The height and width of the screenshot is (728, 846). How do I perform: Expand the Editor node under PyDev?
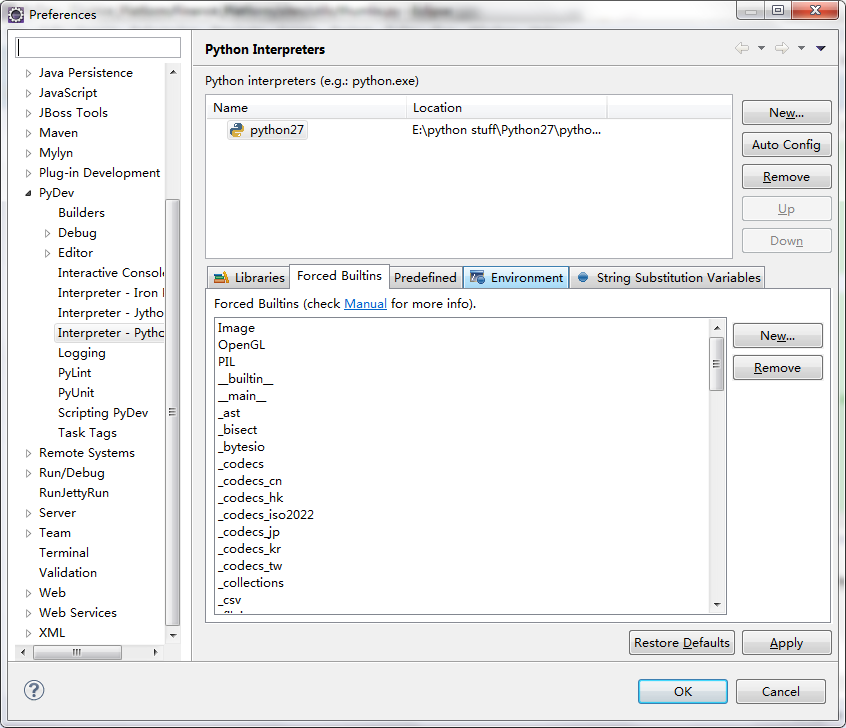pos(47,253)
